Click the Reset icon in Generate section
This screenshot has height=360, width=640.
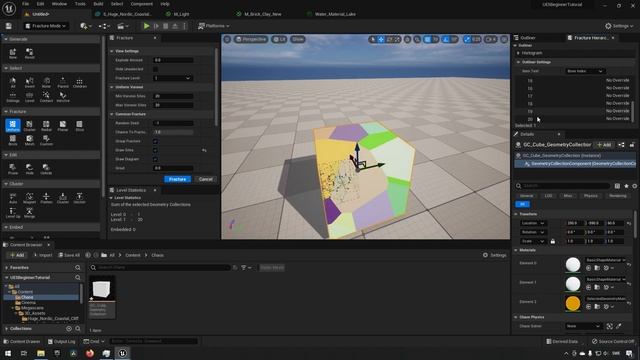(29, 53)
